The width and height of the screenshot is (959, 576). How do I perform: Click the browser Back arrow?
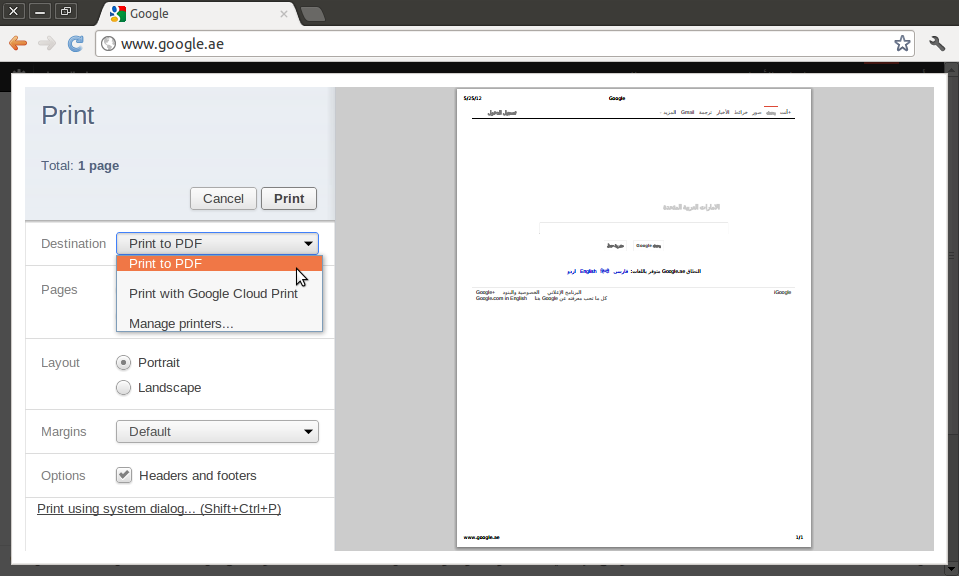18,43
